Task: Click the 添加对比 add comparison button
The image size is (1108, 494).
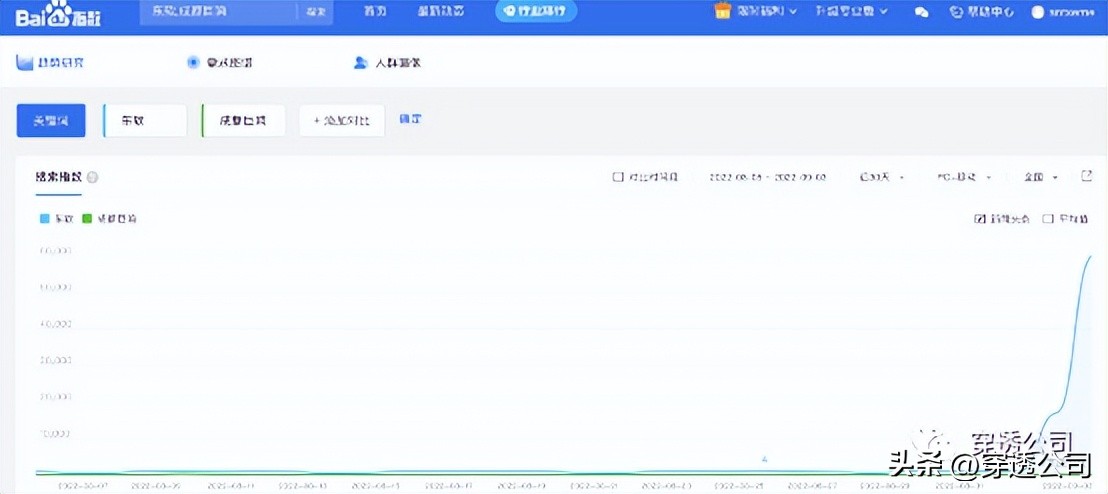Action: 342,121
